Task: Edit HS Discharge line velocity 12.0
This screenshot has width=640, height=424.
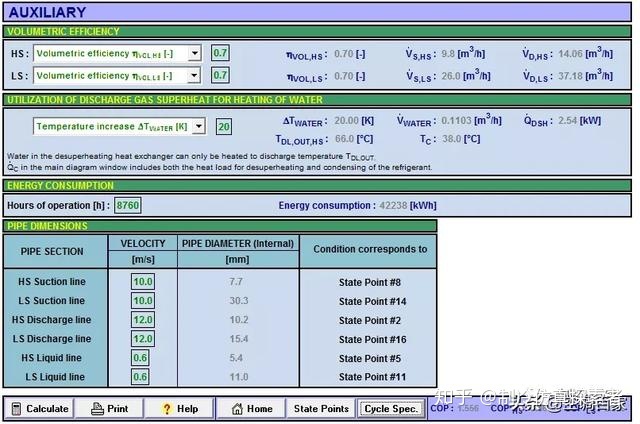Action: coord(143,320)
